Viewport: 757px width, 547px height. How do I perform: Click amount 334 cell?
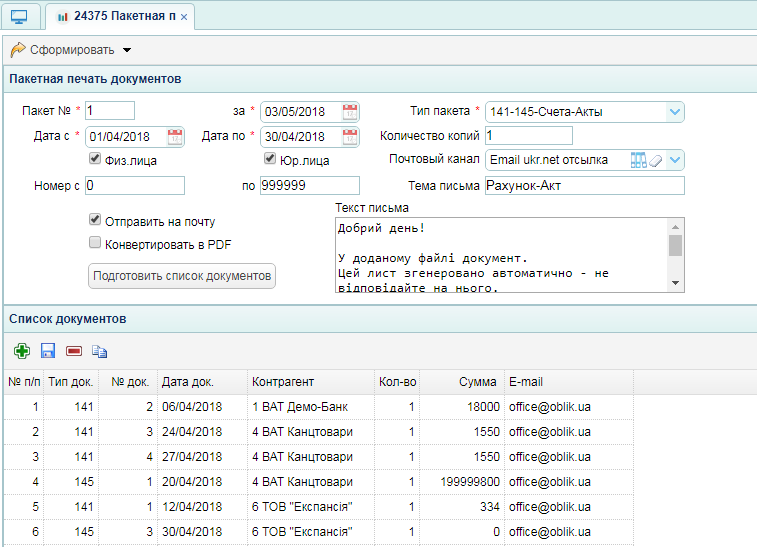[x=462, y=507]
